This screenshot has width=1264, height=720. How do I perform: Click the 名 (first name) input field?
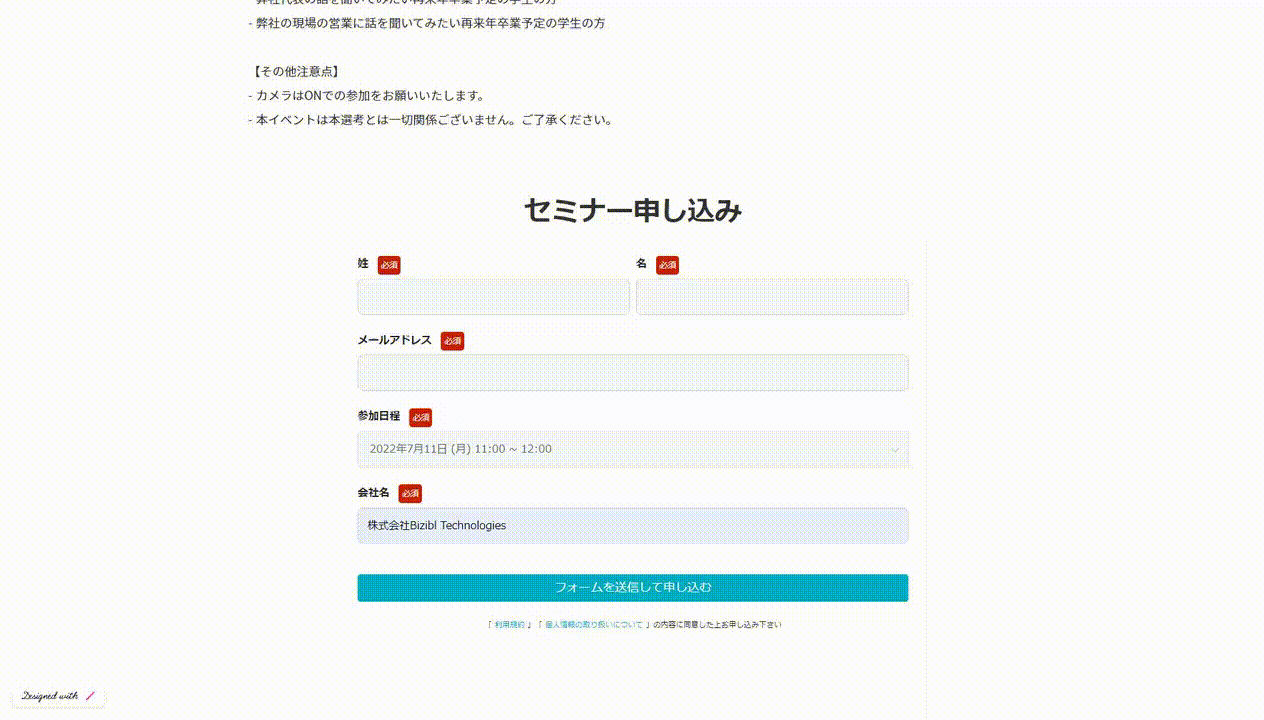coord(771,297)
